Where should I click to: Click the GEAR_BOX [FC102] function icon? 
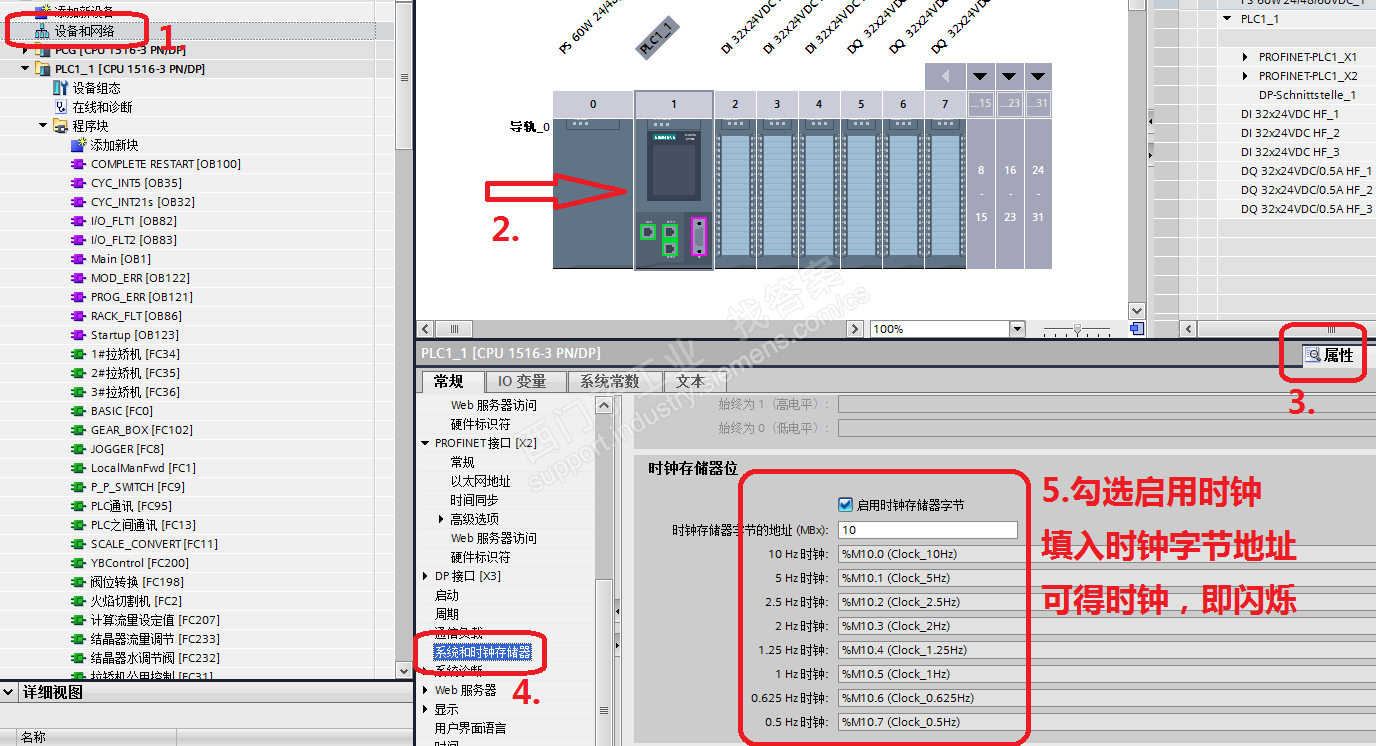78,430
